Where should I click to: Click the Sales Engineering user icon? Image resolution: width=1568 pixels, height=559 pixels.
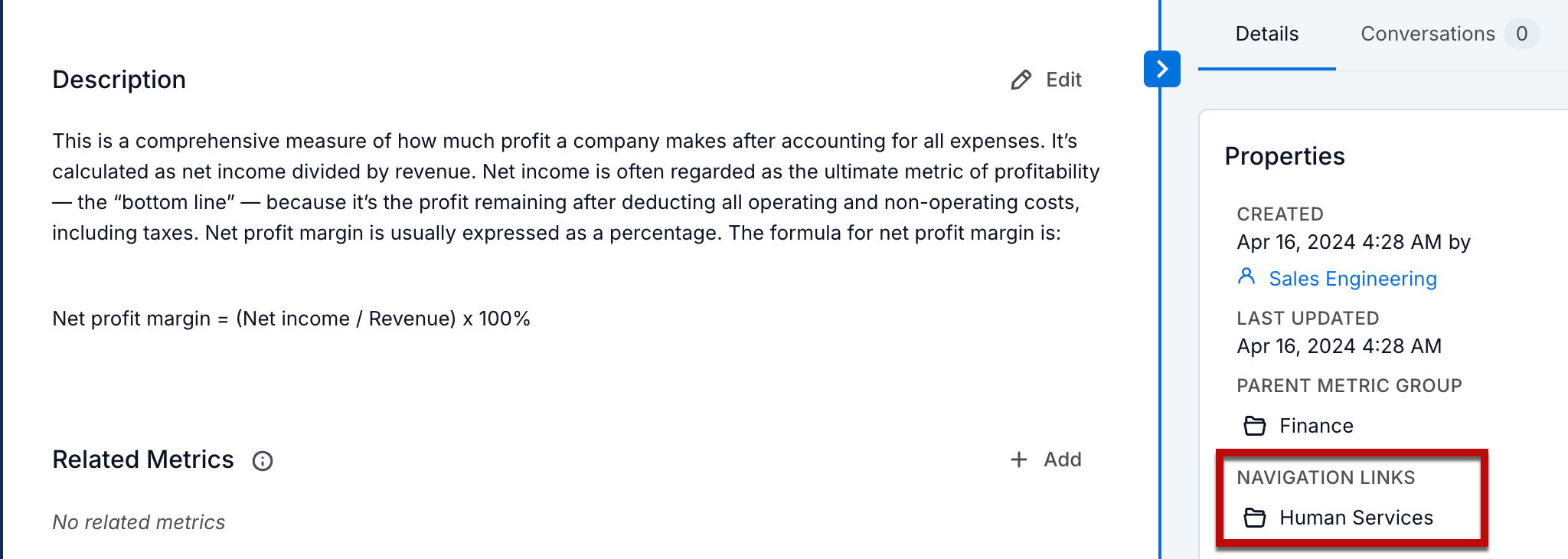1246,276
